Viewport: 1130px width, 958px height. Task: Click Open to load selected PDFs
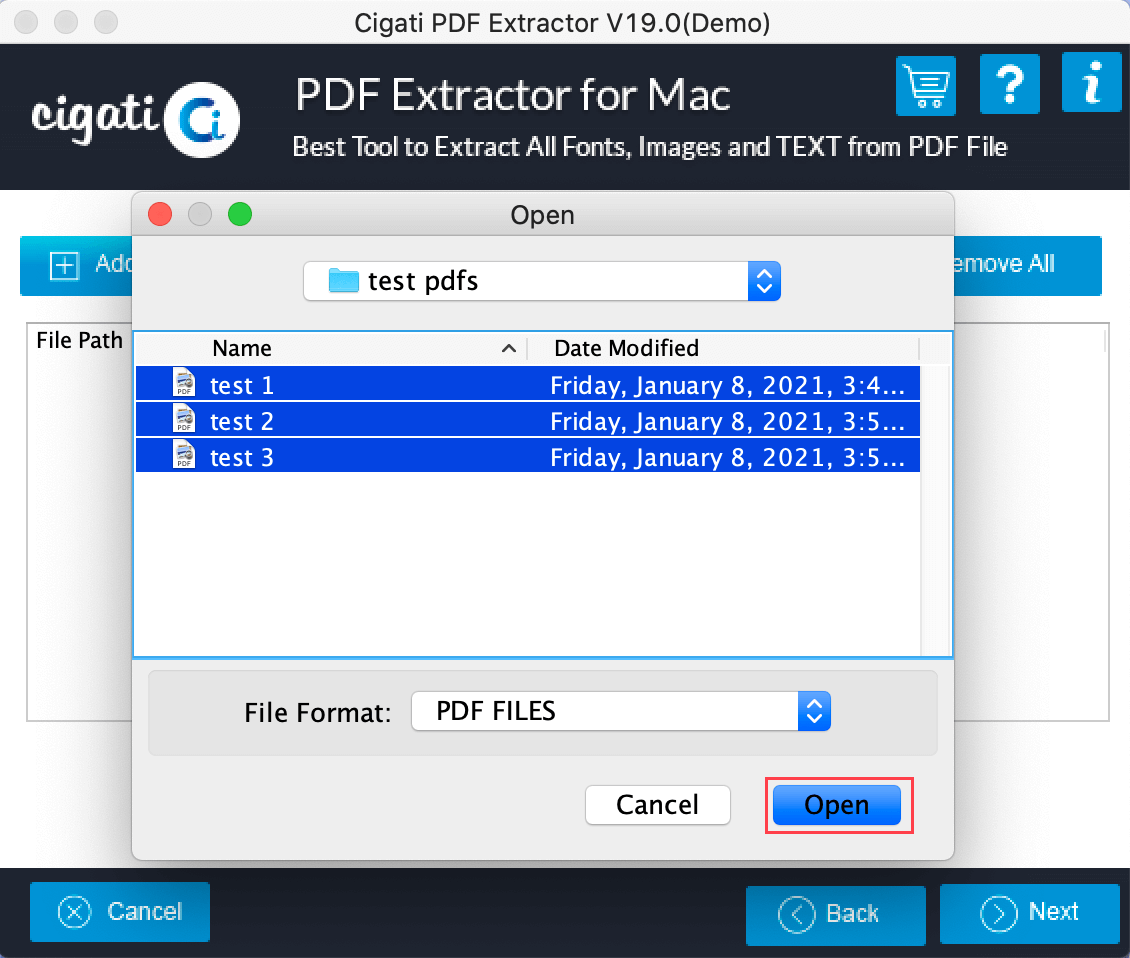pyautogui.click(x=837, y=804)
